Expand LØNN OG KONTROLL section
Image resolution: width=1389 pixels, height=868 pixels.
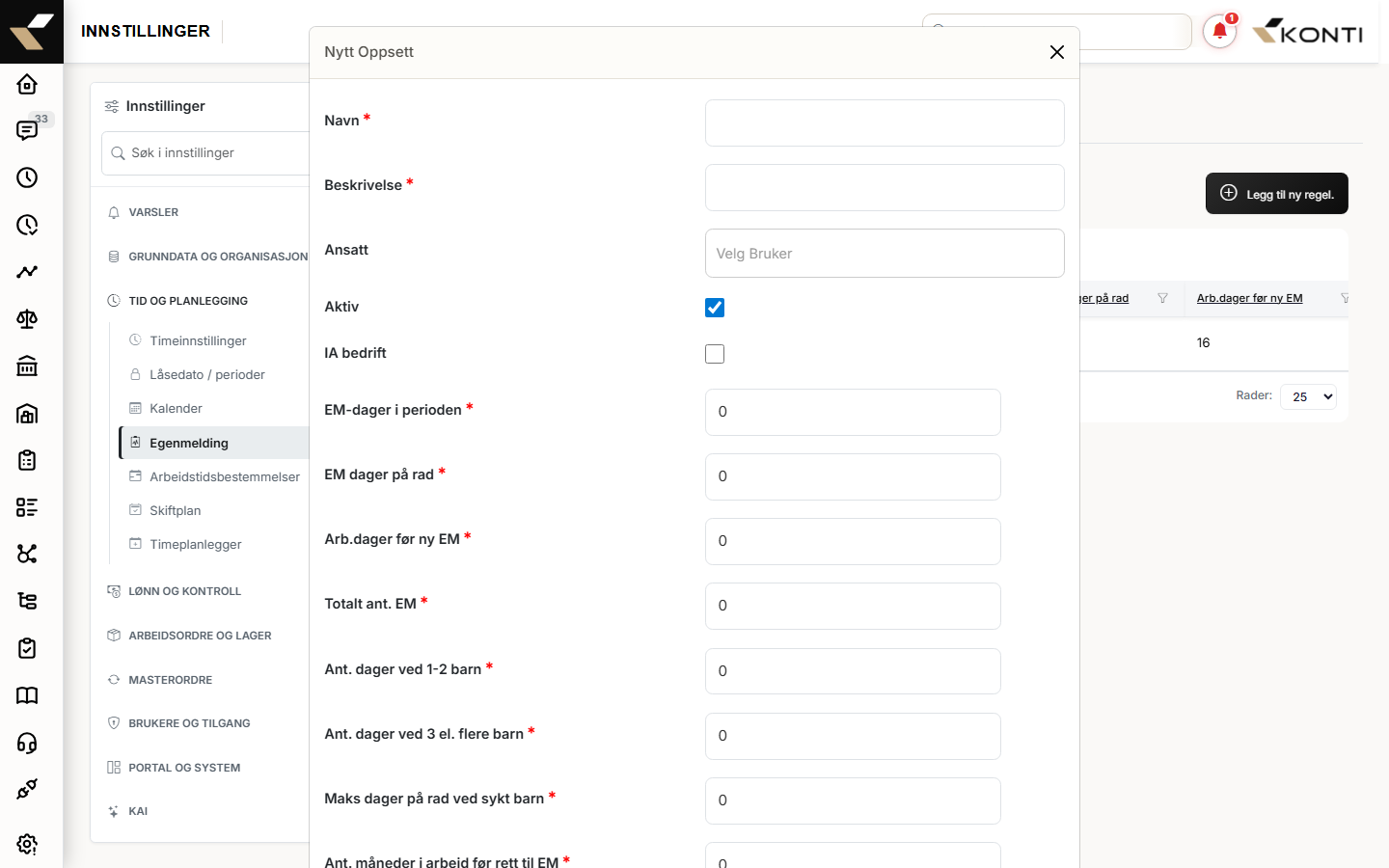coord(184,591)
